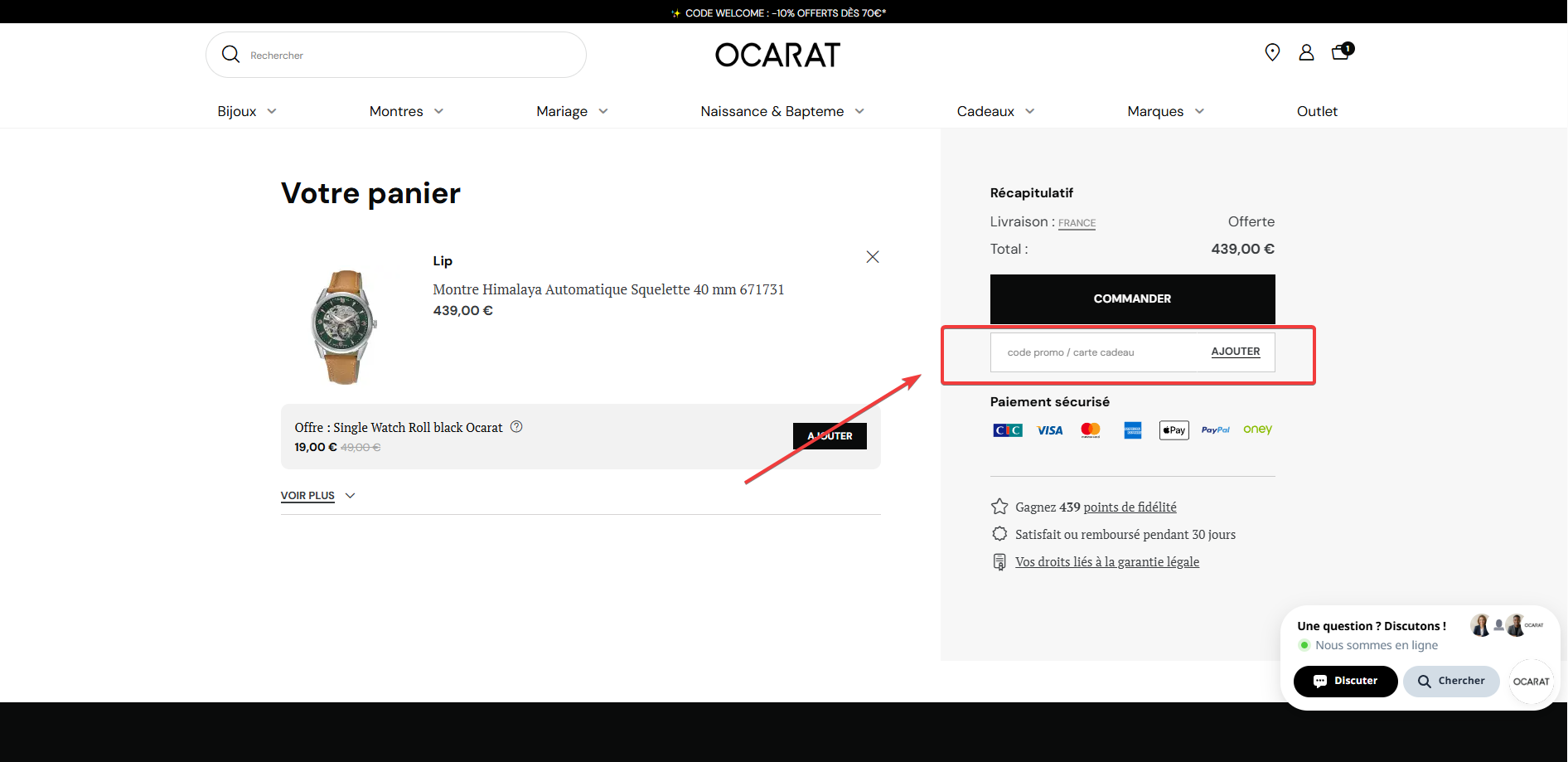Click the satisfaction guarantee badge icon
Viewport: 1568px width, 762px height.
coord(999,534)
